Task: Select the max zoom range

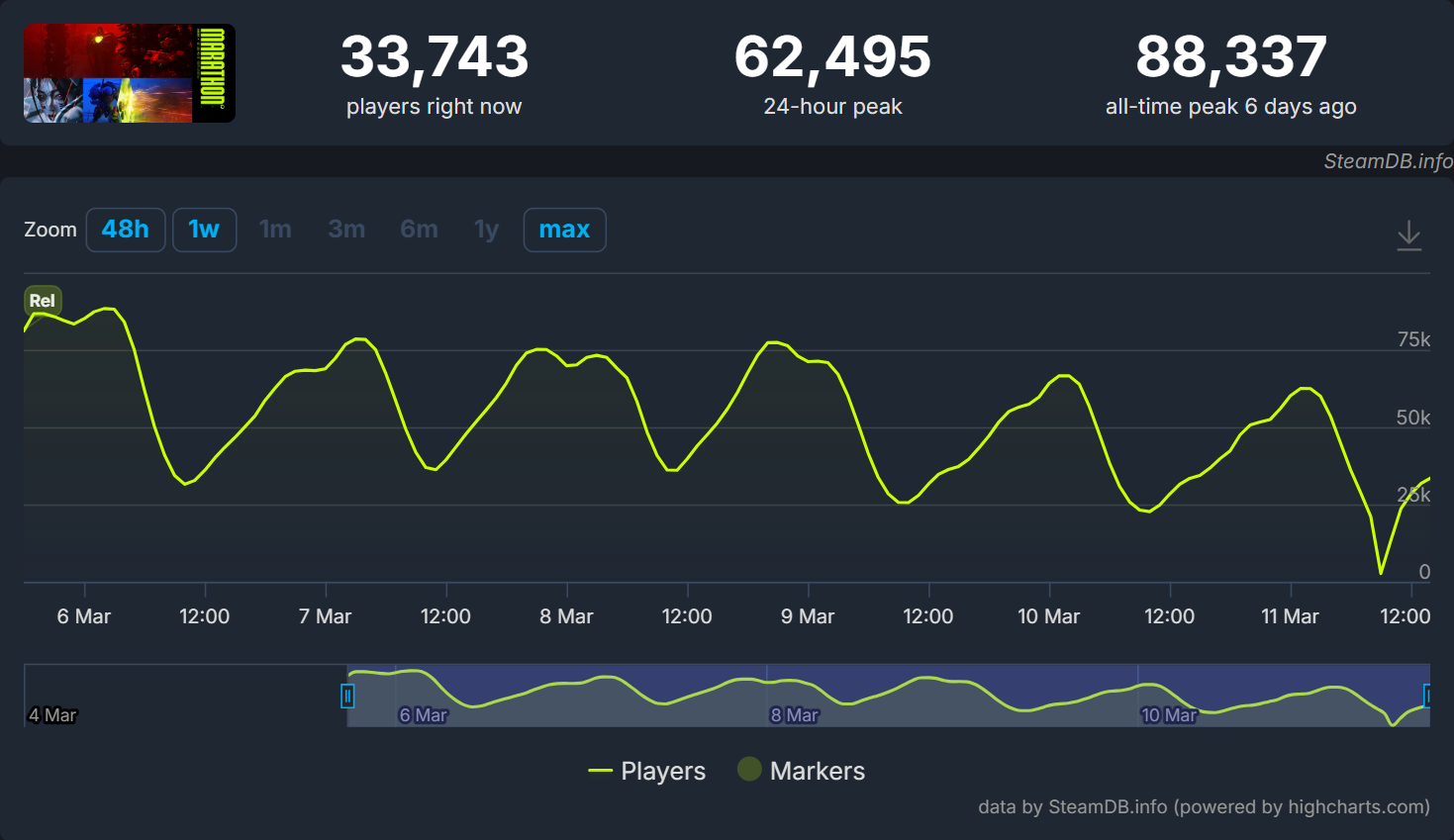Action: coord(564,230)
